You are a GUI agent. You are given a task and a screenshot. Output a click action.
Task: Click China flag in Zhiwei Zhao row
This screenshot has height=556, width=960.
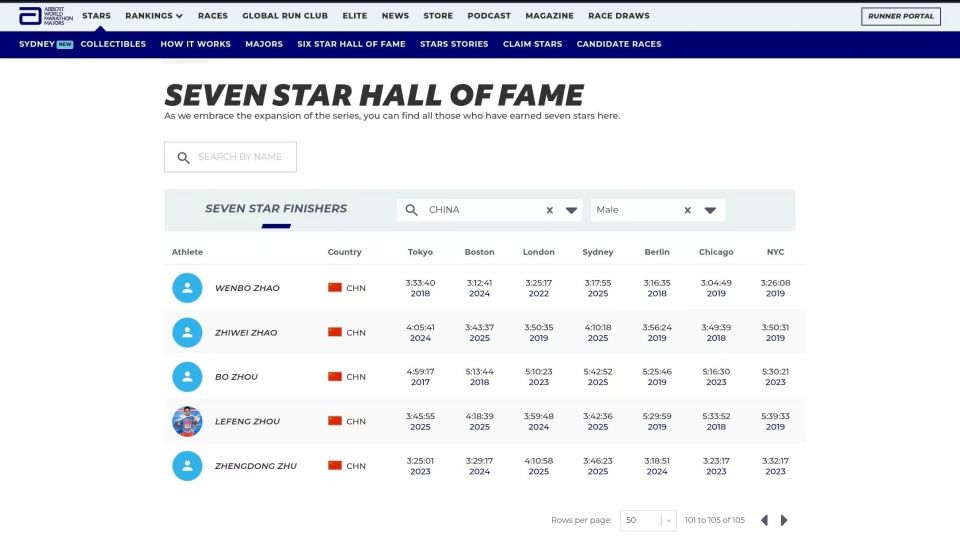coord(335,332)
